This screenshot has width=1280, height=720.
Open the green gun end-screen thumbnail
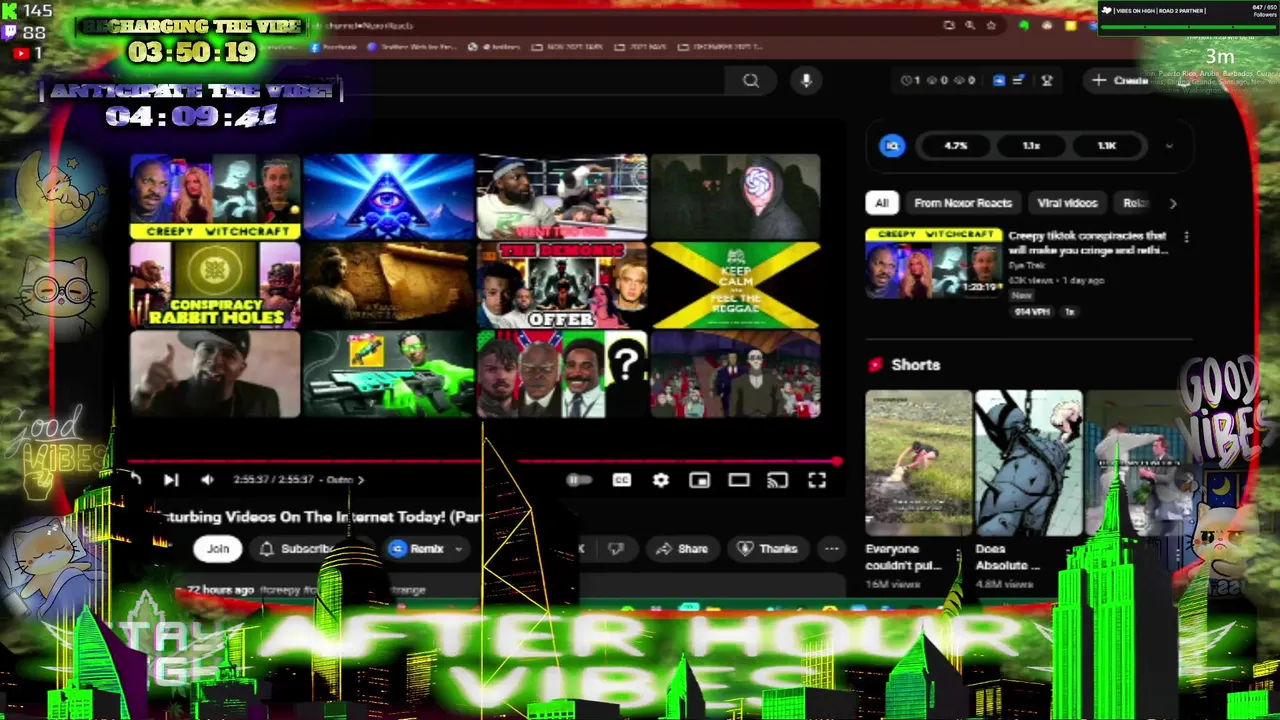[389, 374]
